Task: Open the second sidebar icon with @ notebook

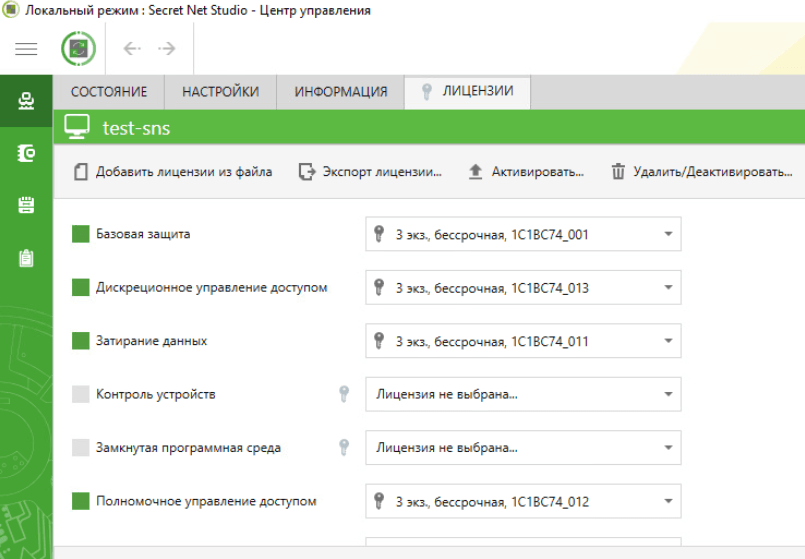Action: coord(26,153)
